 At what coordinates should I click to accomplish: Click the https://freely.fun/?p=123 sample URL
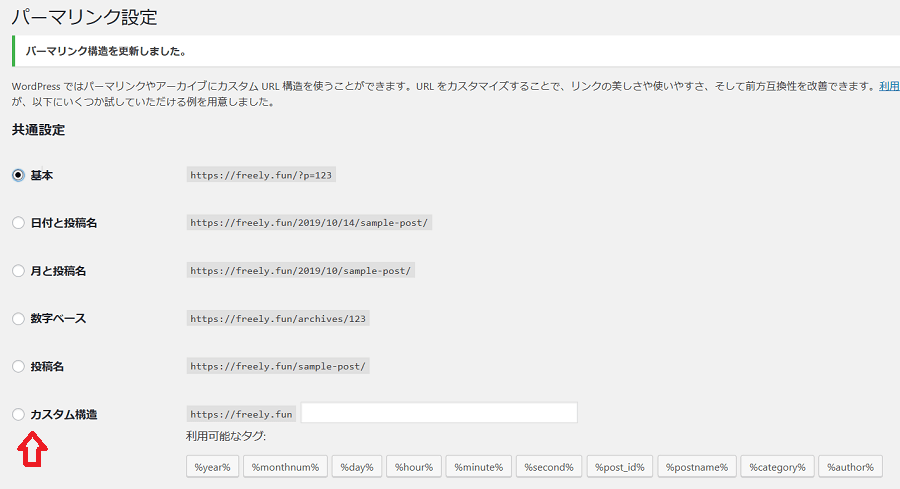click(261, 175)
